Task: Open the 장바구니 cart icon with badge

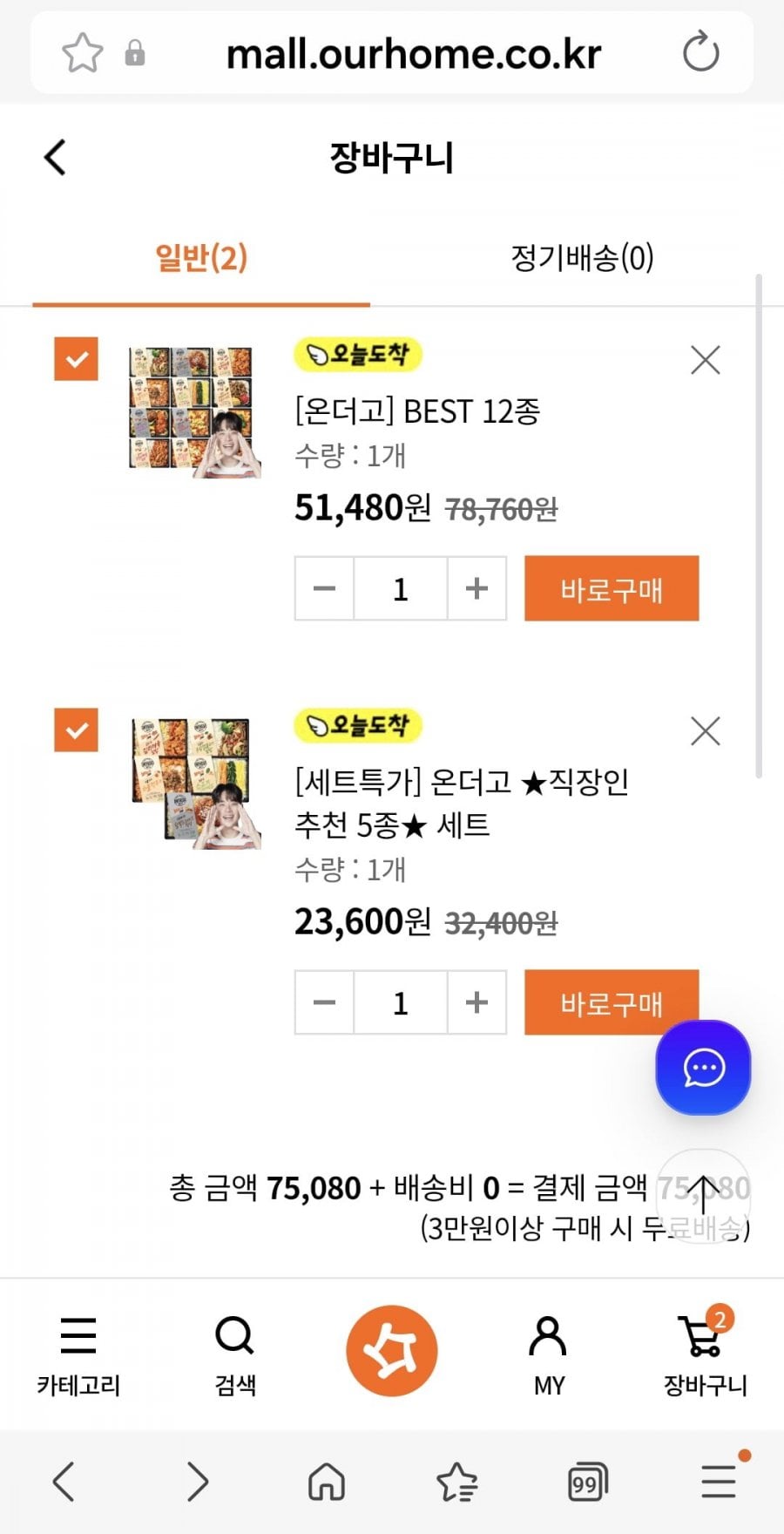Action: (704, 1350)
